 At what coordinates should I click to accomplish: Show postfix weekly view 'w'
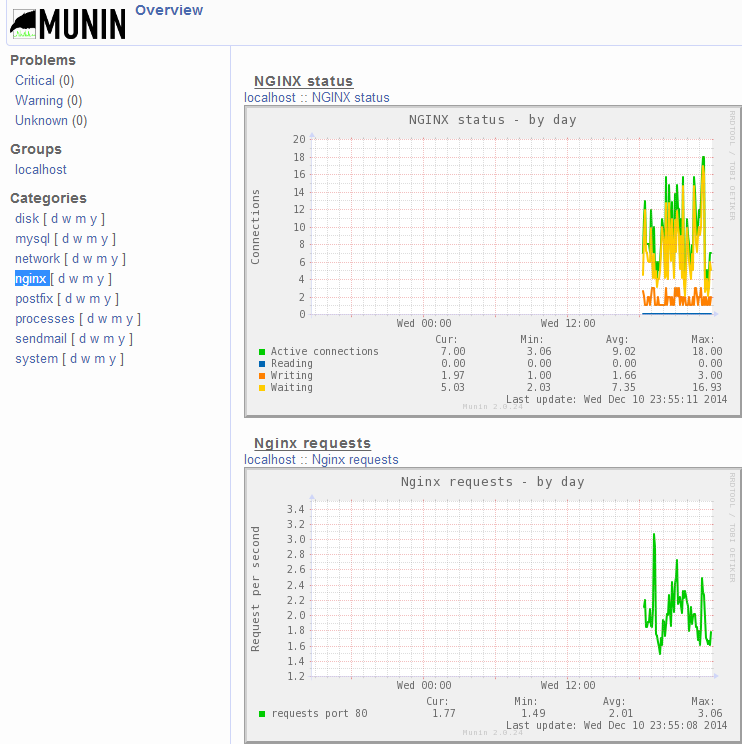[x=81, y=298]
